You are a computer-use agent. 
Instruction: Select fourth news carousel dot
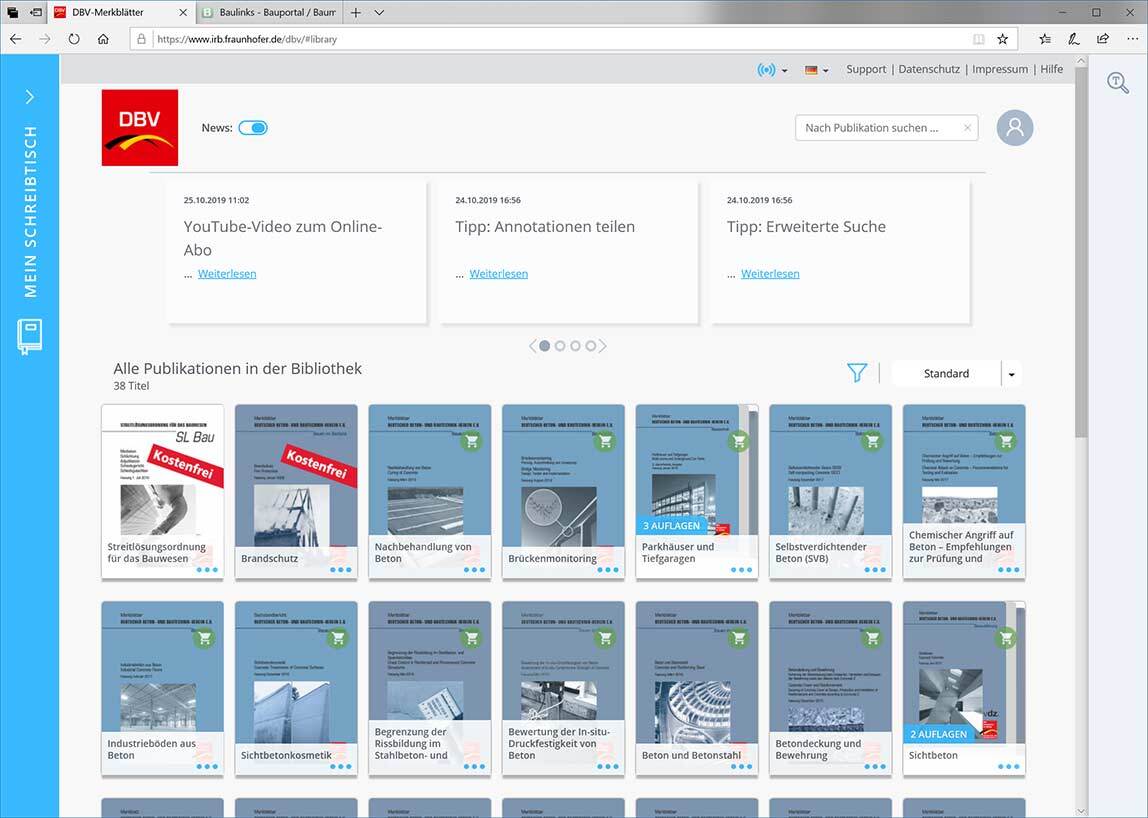(590, 346)
